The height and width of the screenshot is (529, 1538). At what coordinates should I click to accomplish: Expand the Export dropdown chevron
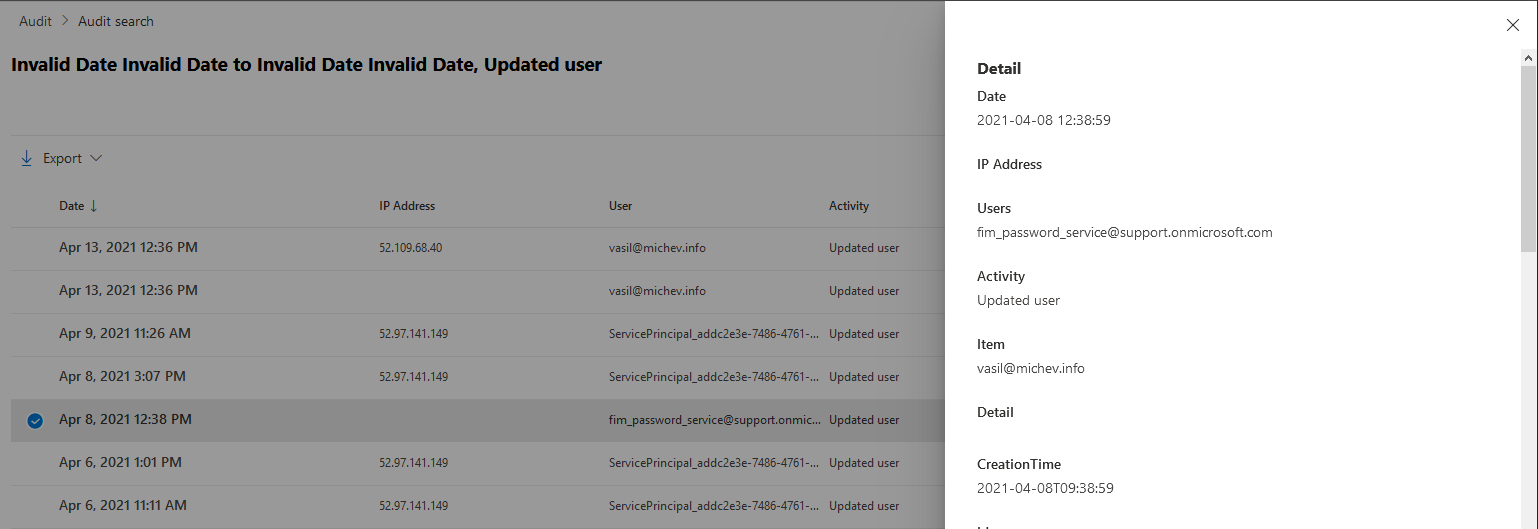coord(96,158)
